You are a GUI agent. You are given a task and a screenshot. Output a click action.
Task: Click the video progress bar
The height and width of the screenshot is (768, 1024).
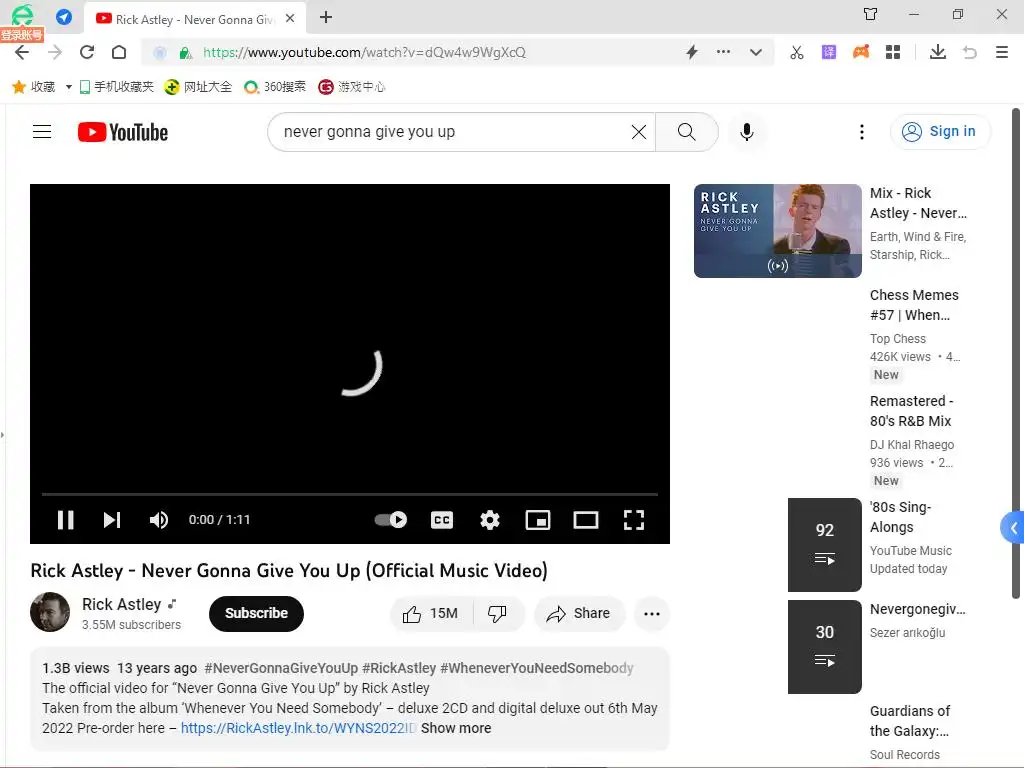349,494
